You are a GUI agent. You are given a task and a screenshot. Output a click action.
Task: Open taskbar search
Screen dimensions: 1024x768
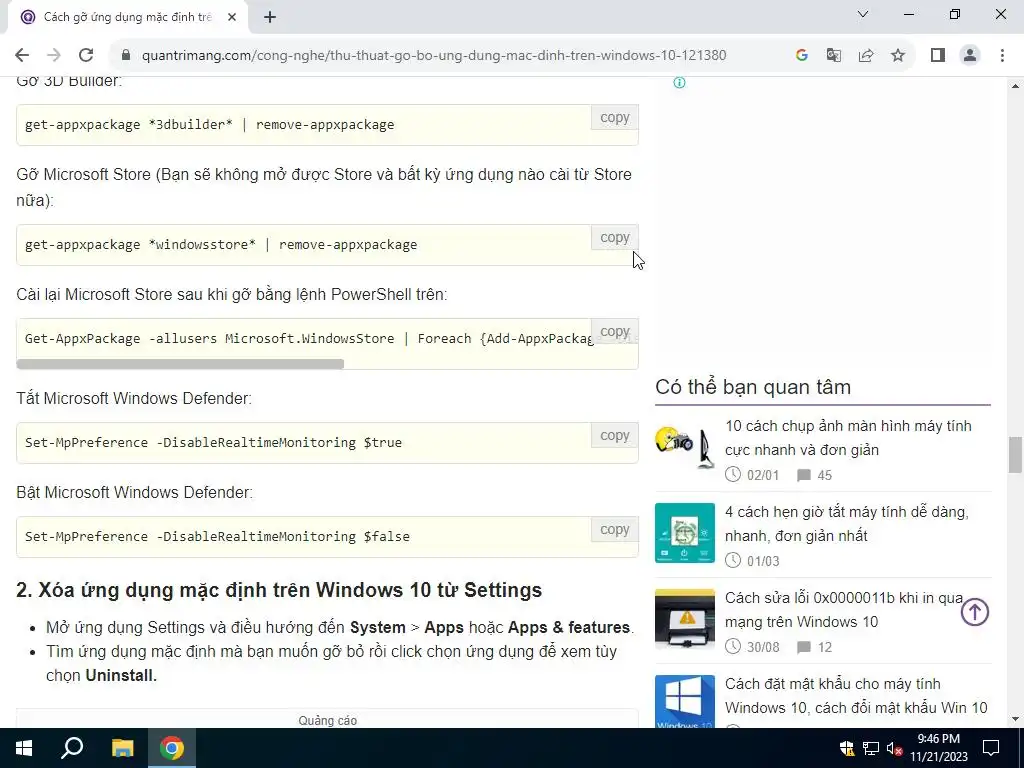(72, 748)
